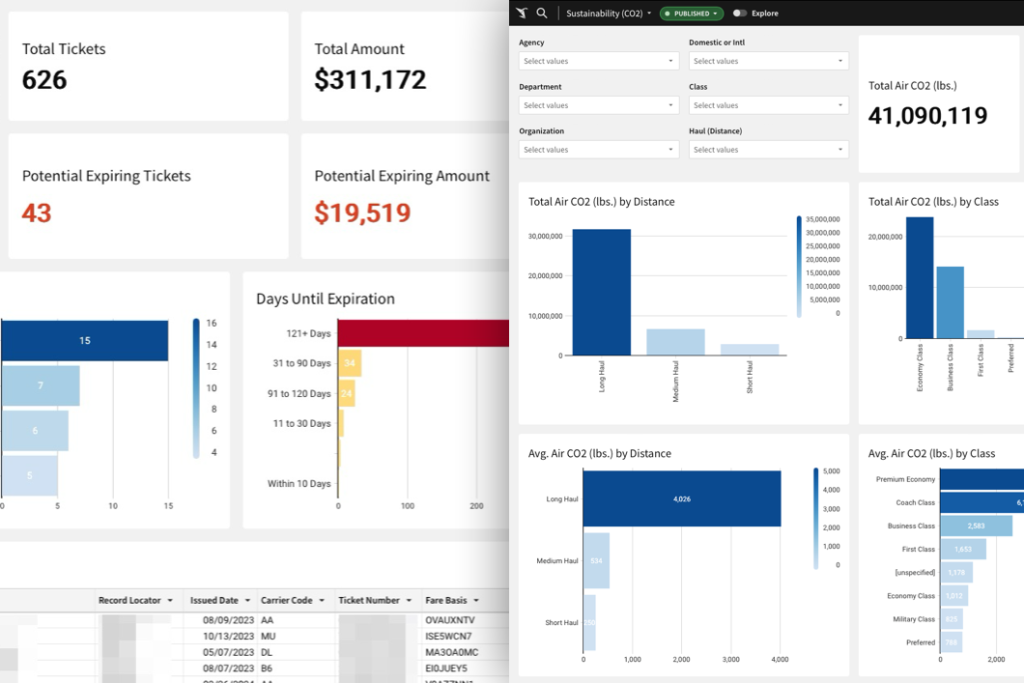
Task: Expand the Agency filter dropdown
Action: (x=598, y=61)
